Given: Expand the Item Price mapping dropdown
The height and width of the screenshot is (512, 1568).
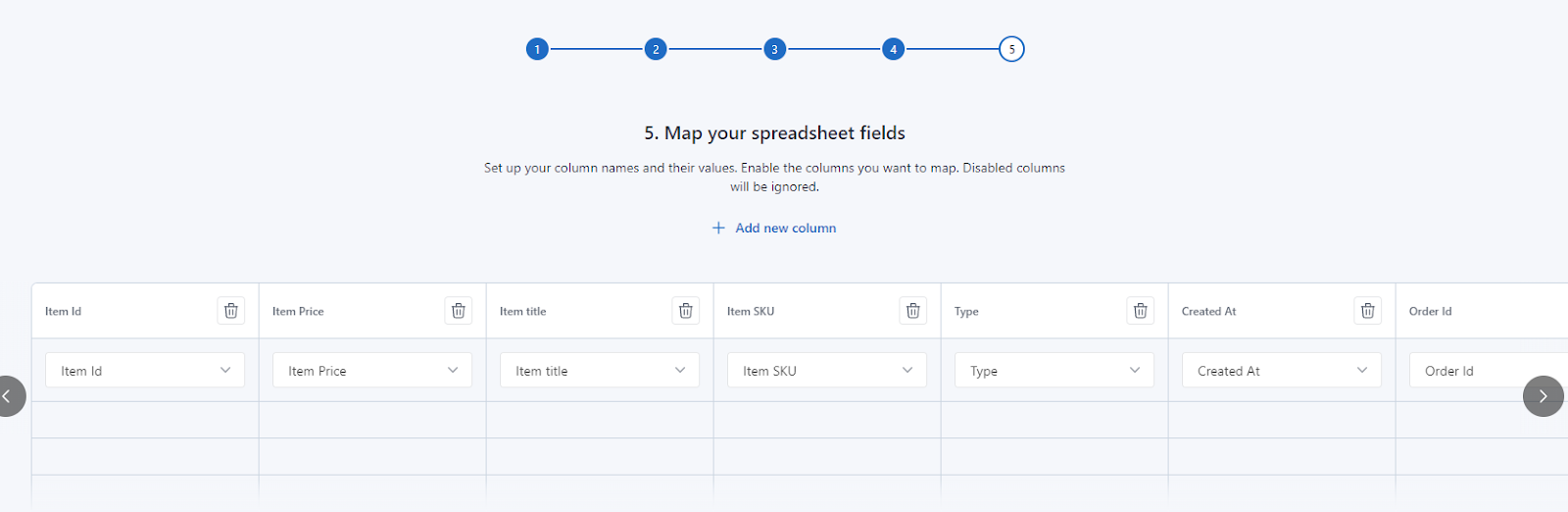Looking at the screenshot, I should tap(372, 371).
